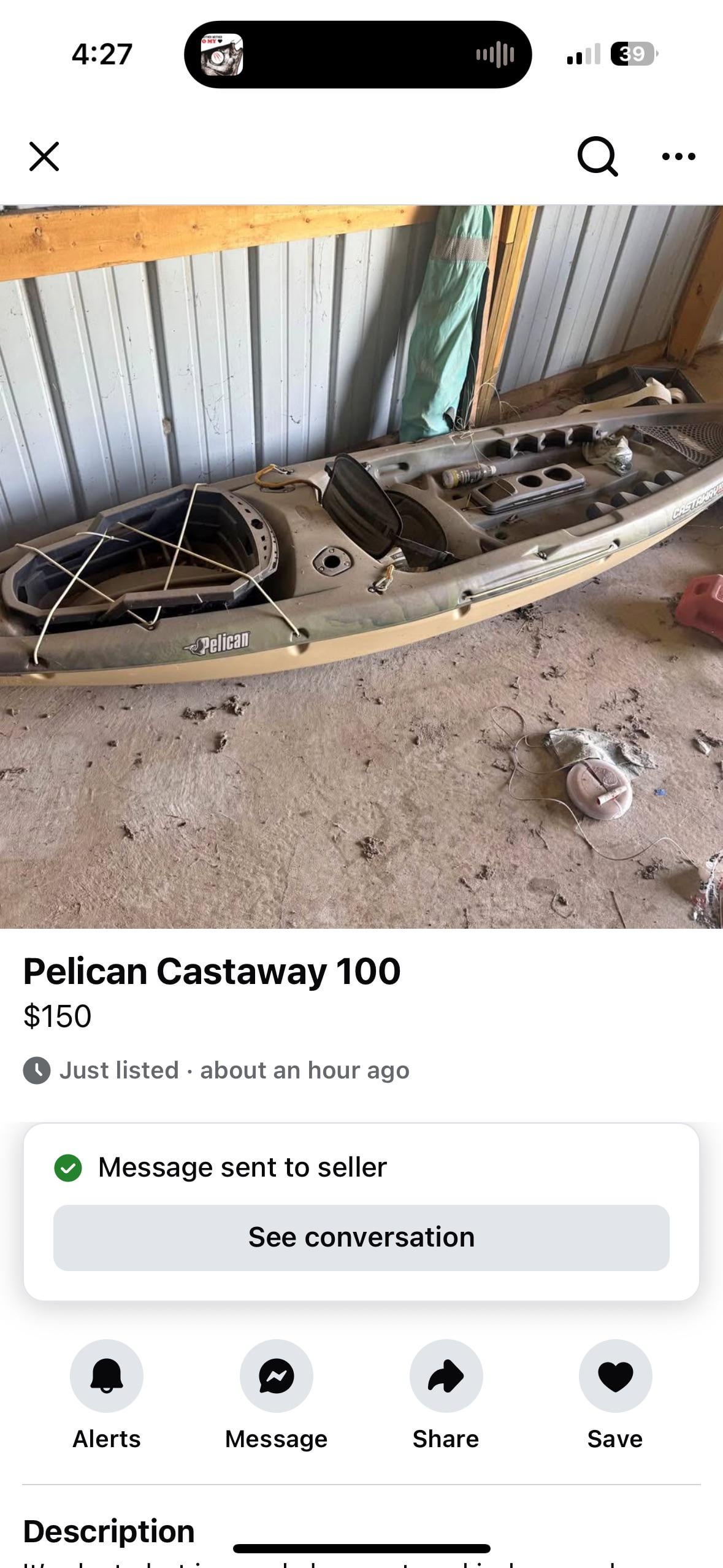Tap the Dynamic Island album artwork

(x=222, y=55)
